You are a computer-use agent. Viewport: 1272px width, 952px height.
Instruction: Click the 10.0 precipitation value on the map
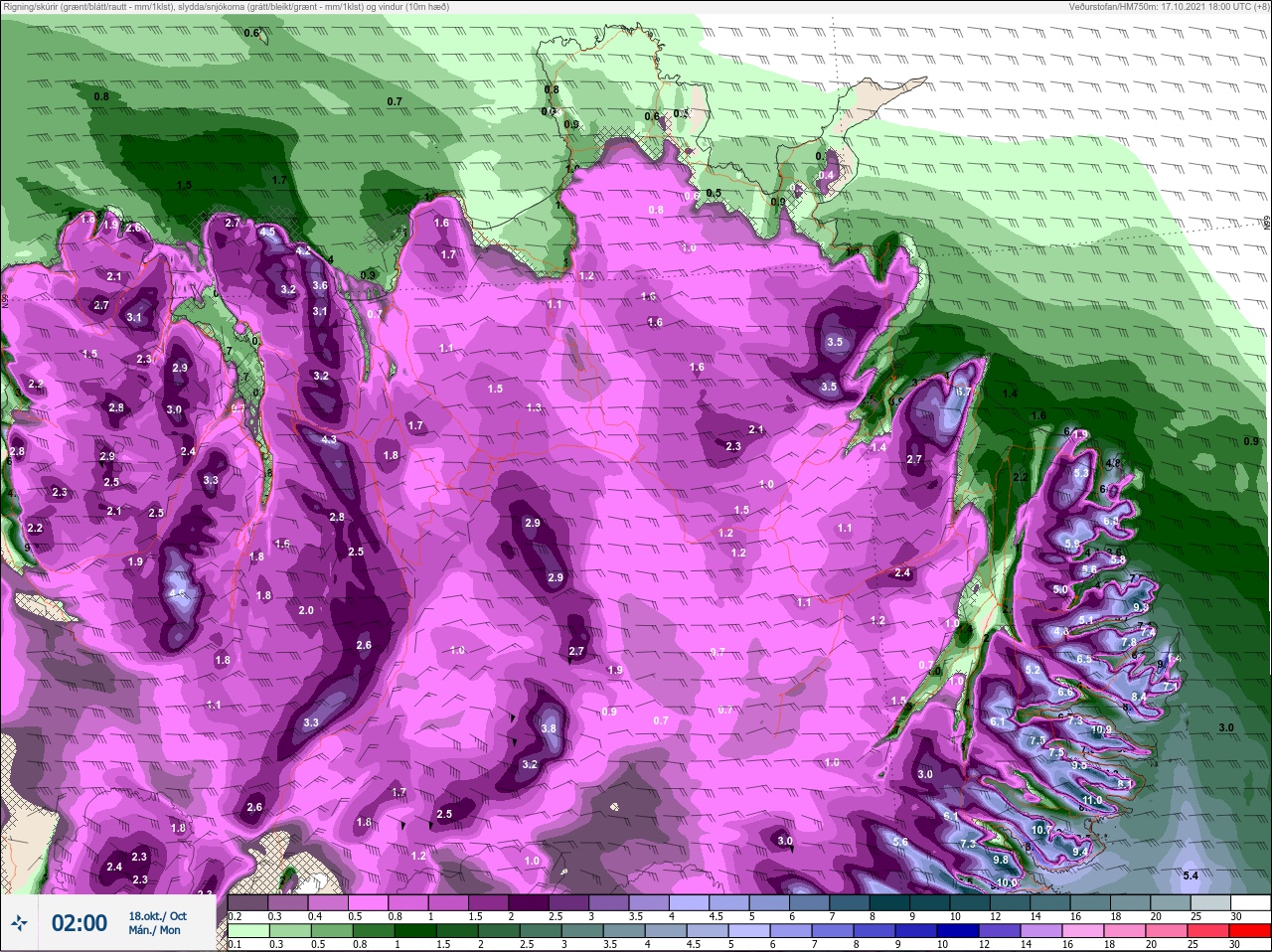[1007, 882]
